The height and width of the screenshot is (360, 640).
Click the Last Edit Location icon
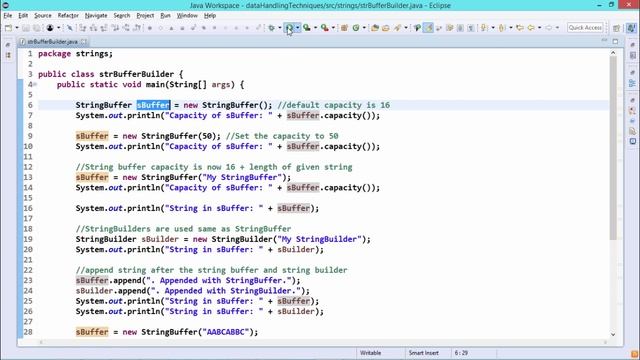point(520,28)
